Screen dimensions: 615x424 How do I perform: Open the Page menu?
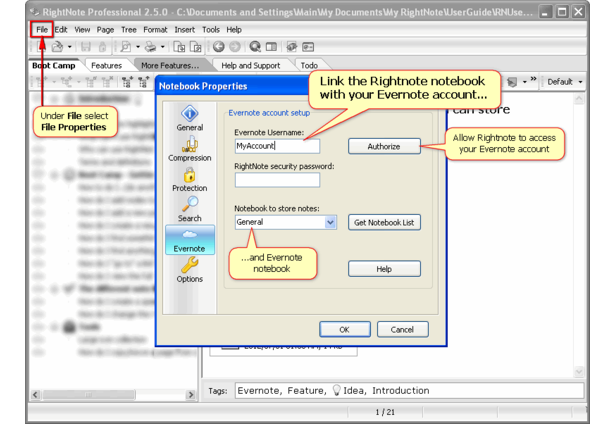coord(105,29)
